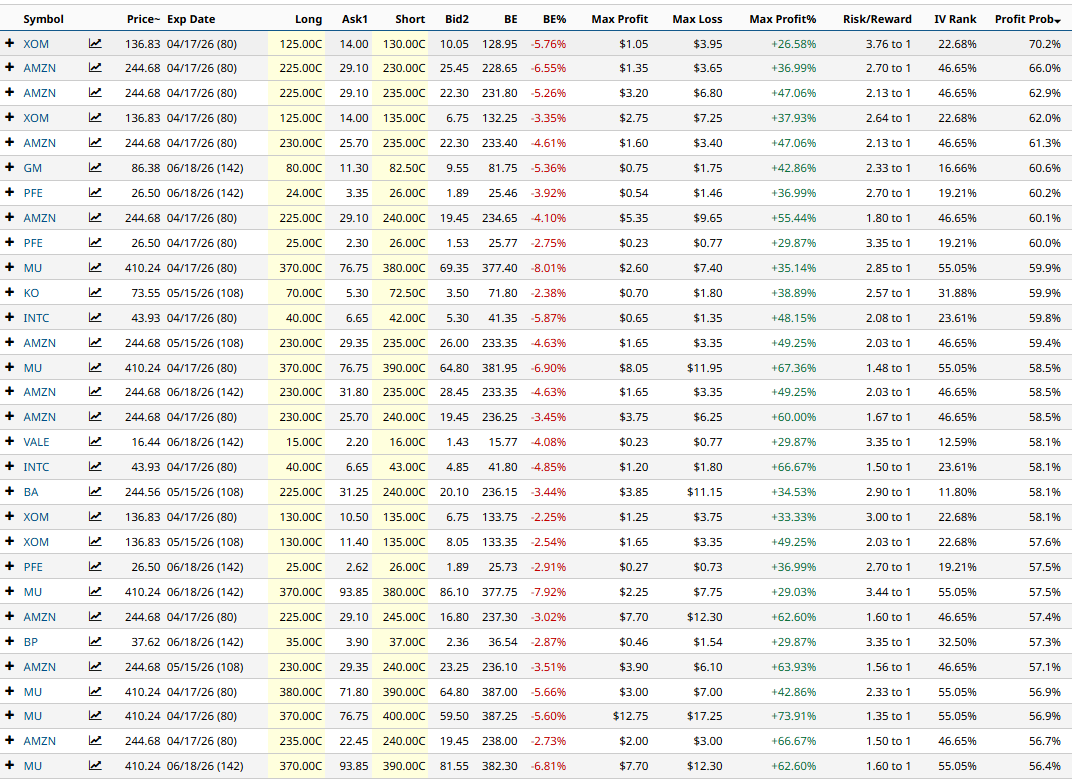This screenshot has width=1072, height=779.
Task: Click chart icon for XOM 57.6% probability row
Action: pyautogui.click(x=95, y=542)
